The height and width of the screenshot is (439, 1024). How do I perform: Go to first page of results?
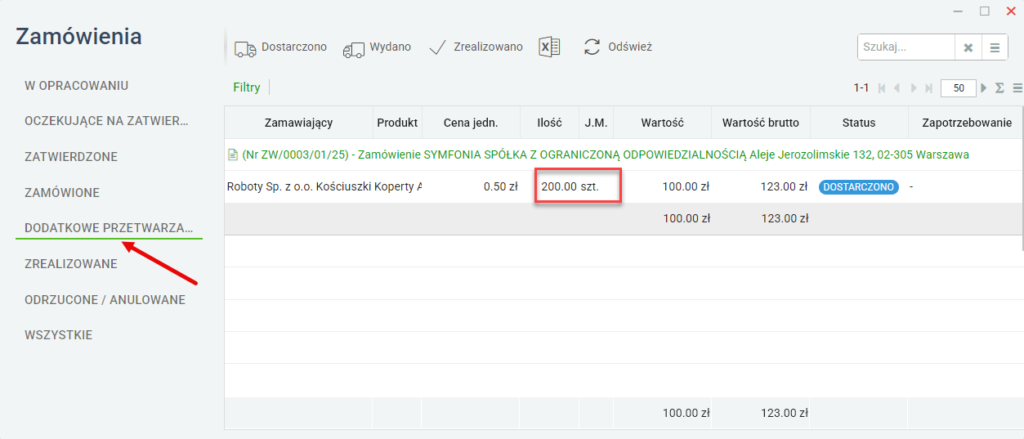pos(882,88)
